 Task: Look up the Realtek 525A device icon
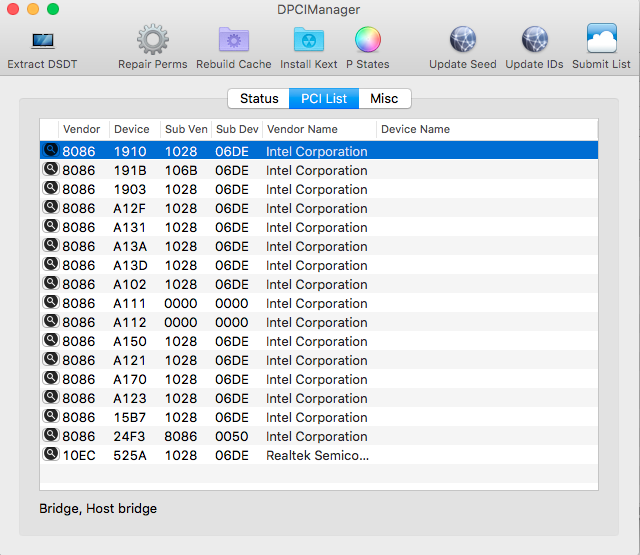click(x=50, y=455)
